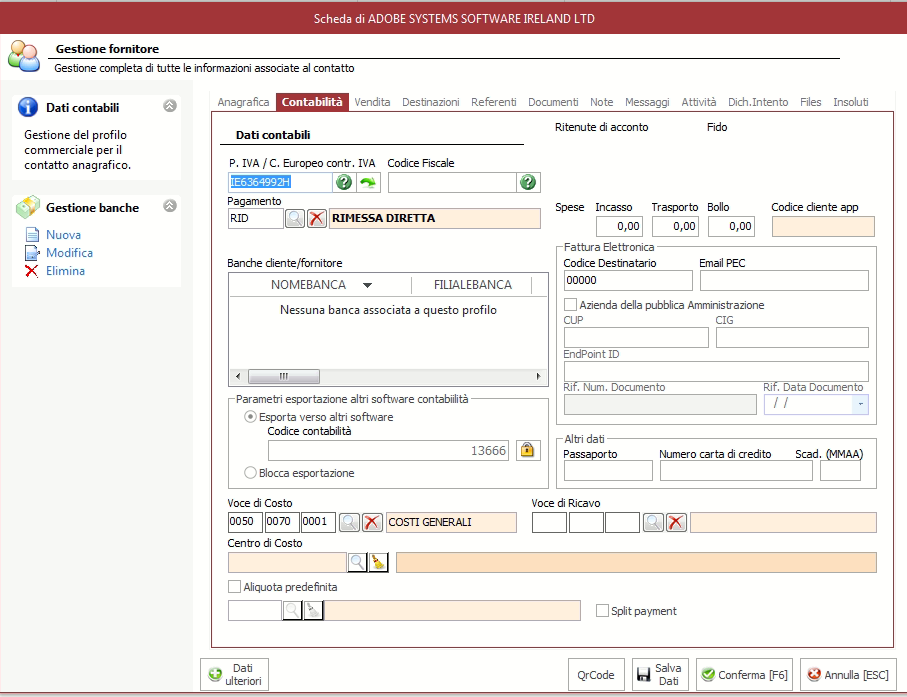907x697 pixels.
Task: Open the Insoluti tab
Action: click(850, 102)
